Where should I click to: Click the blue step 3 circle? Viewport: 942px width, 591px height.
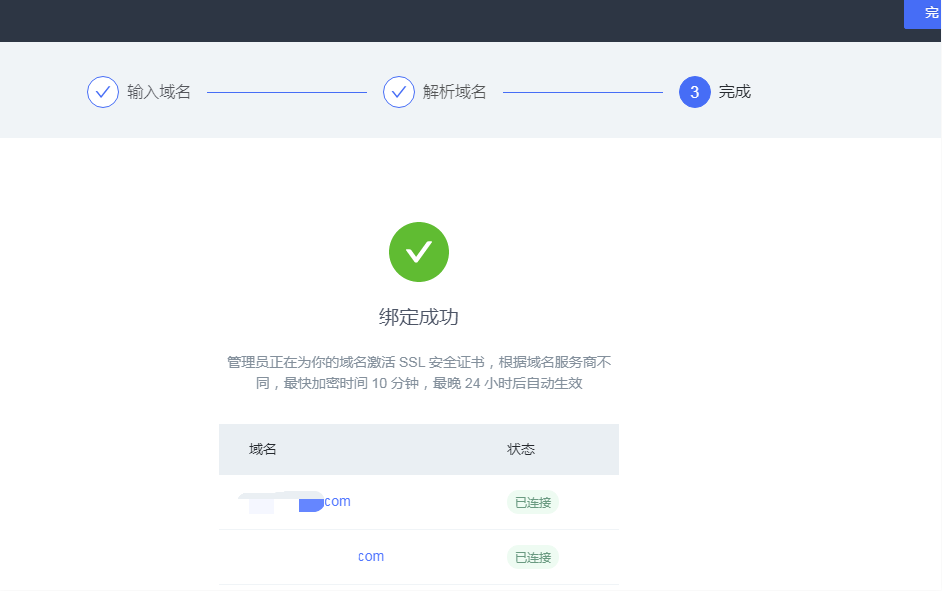[695, 92]
